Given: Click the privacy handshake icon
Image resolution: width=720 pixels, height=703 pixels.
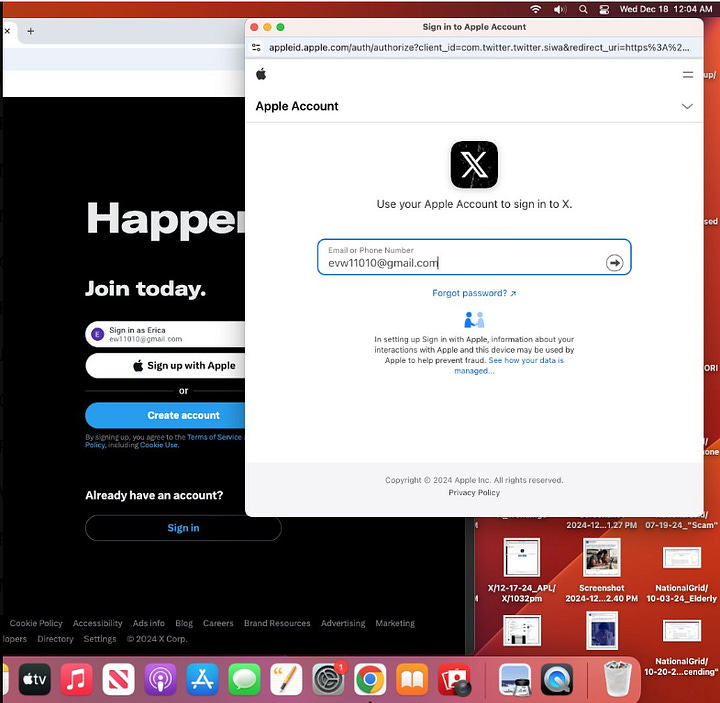Looking at the screenshot, I should (x=474, y=320).
